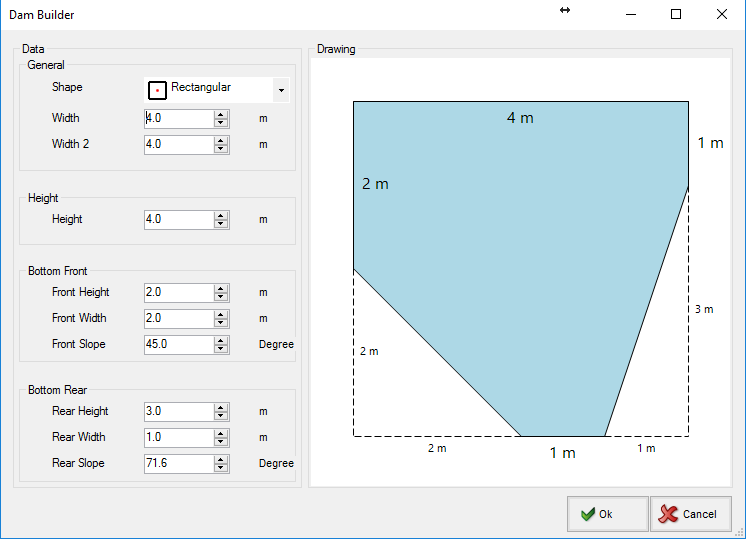Maximize the Dam Builder window
The width and height of the screenshot is (746, 539).
[676, 14]
